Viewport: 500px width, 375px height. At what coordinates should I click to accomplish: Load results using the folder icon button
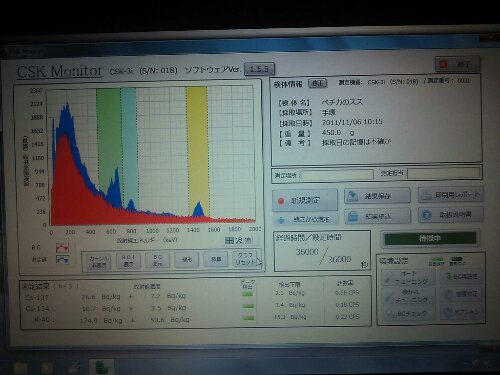point(377,216)
